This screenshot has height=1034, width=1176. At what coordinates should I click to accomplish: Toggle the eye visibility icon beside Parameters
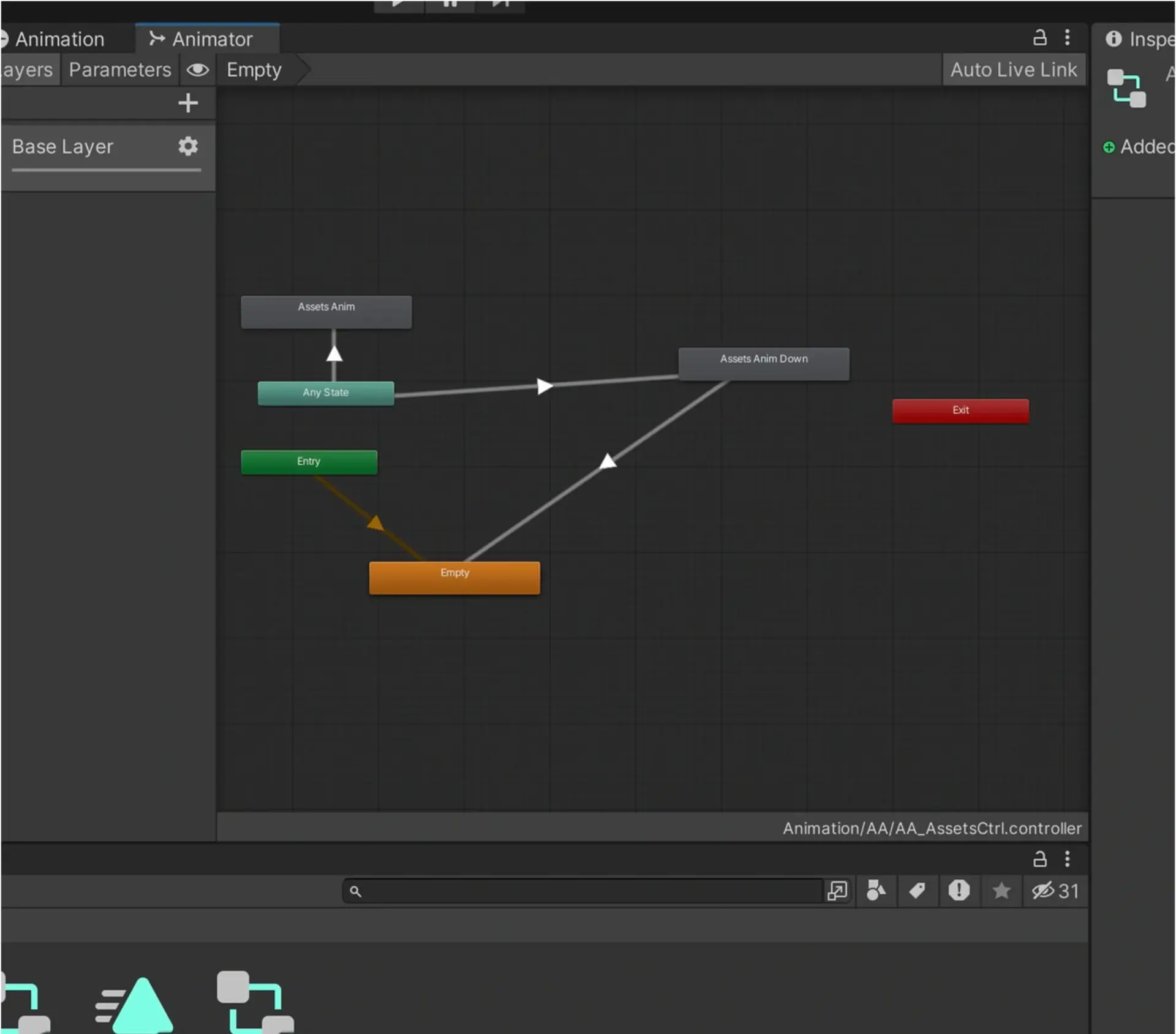(x=197, y=70)
